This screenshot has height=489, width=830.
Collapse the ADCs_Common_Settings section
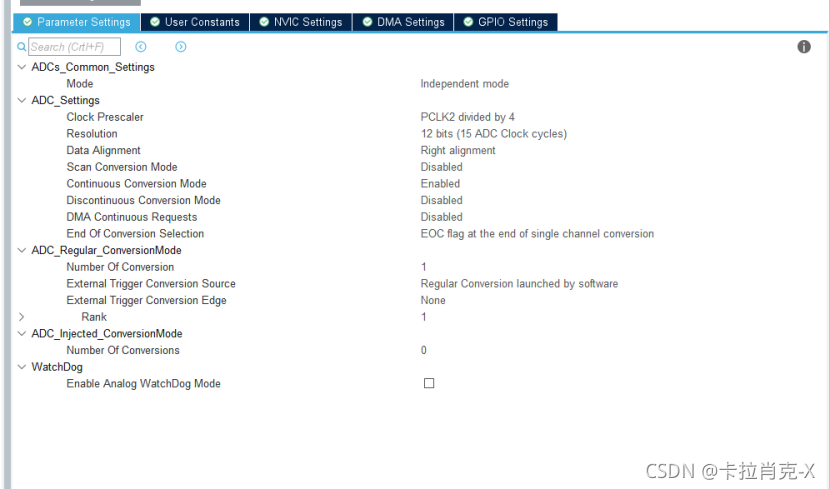tap(22, 67)
